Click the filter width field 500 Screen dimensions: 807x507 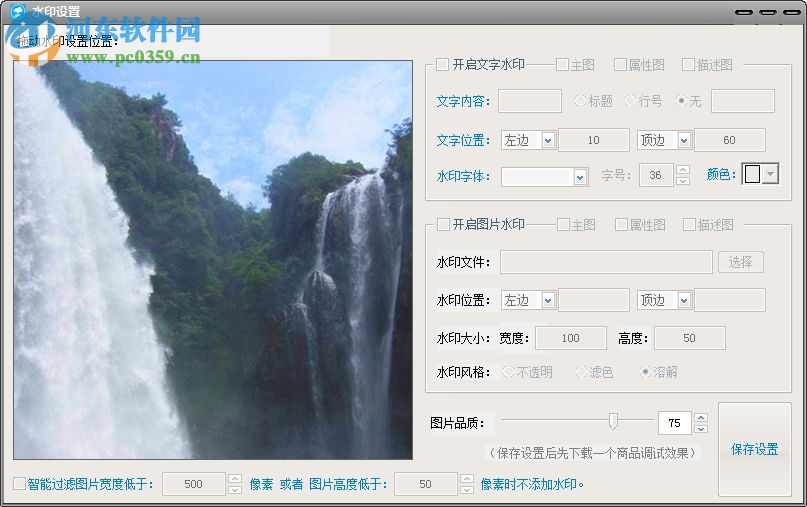point(194,484)
